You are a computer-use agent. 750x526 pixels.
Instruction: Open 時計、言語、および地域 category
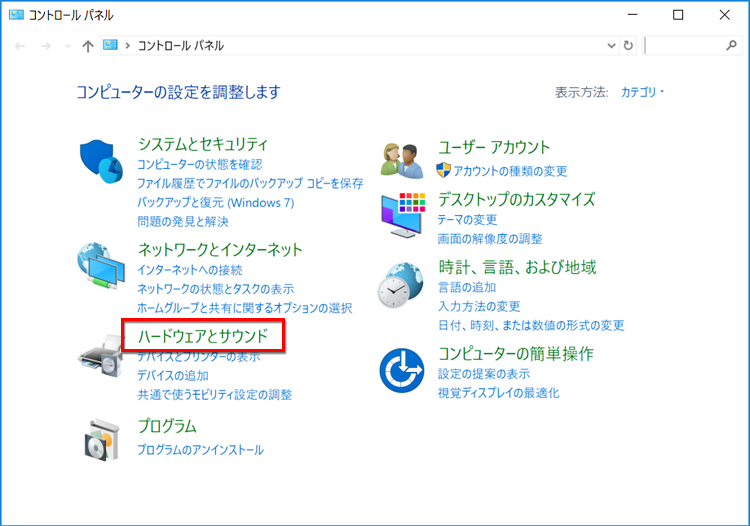tap(517, 267)
